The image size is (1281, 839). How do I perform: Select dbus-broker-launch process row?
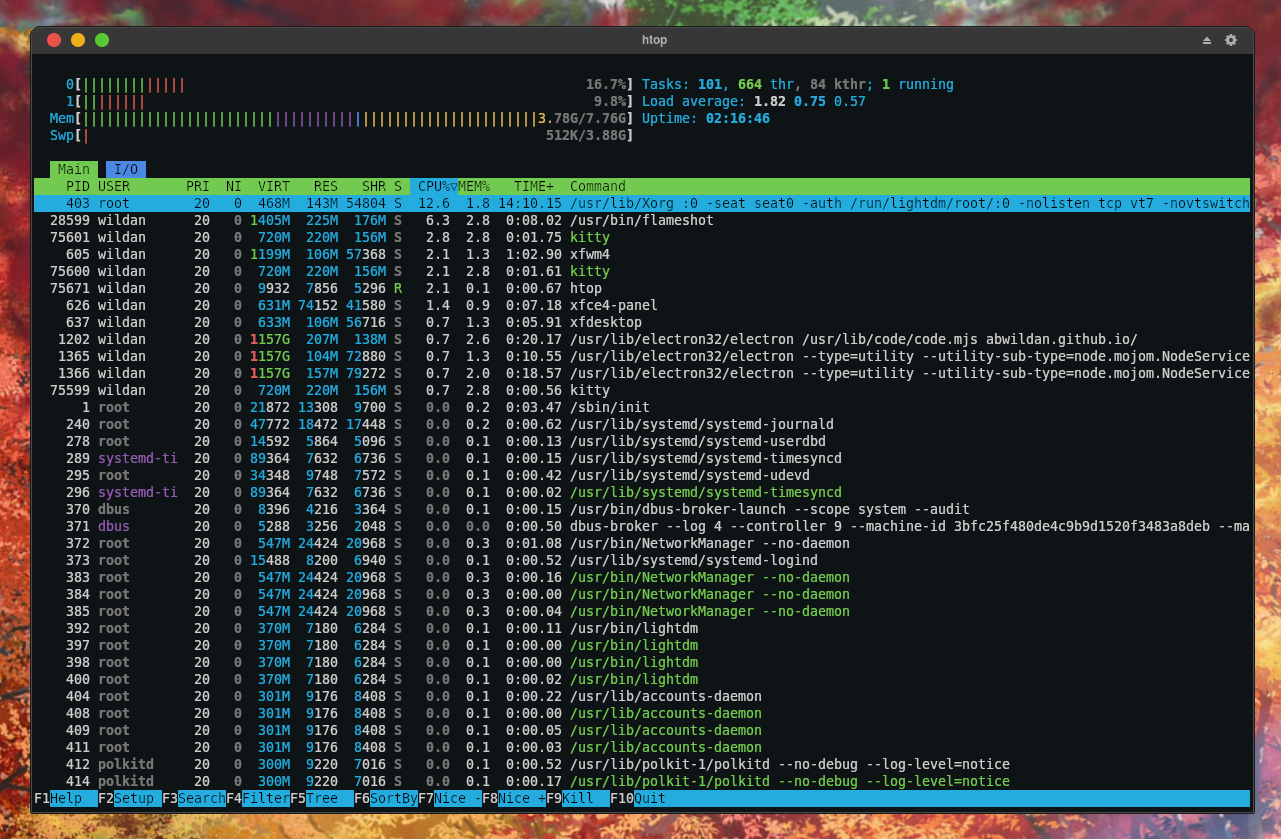tap(642, 509)
